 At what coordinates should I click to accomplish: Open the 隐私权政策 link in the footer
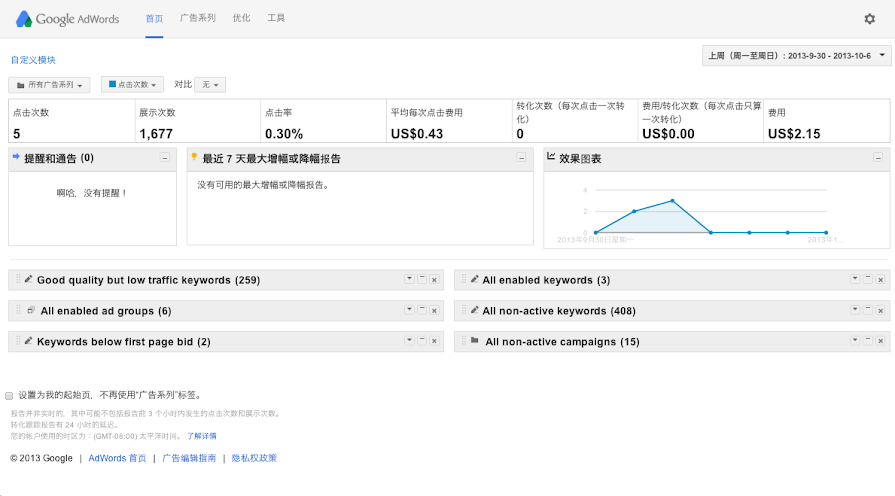click(254, 458)
